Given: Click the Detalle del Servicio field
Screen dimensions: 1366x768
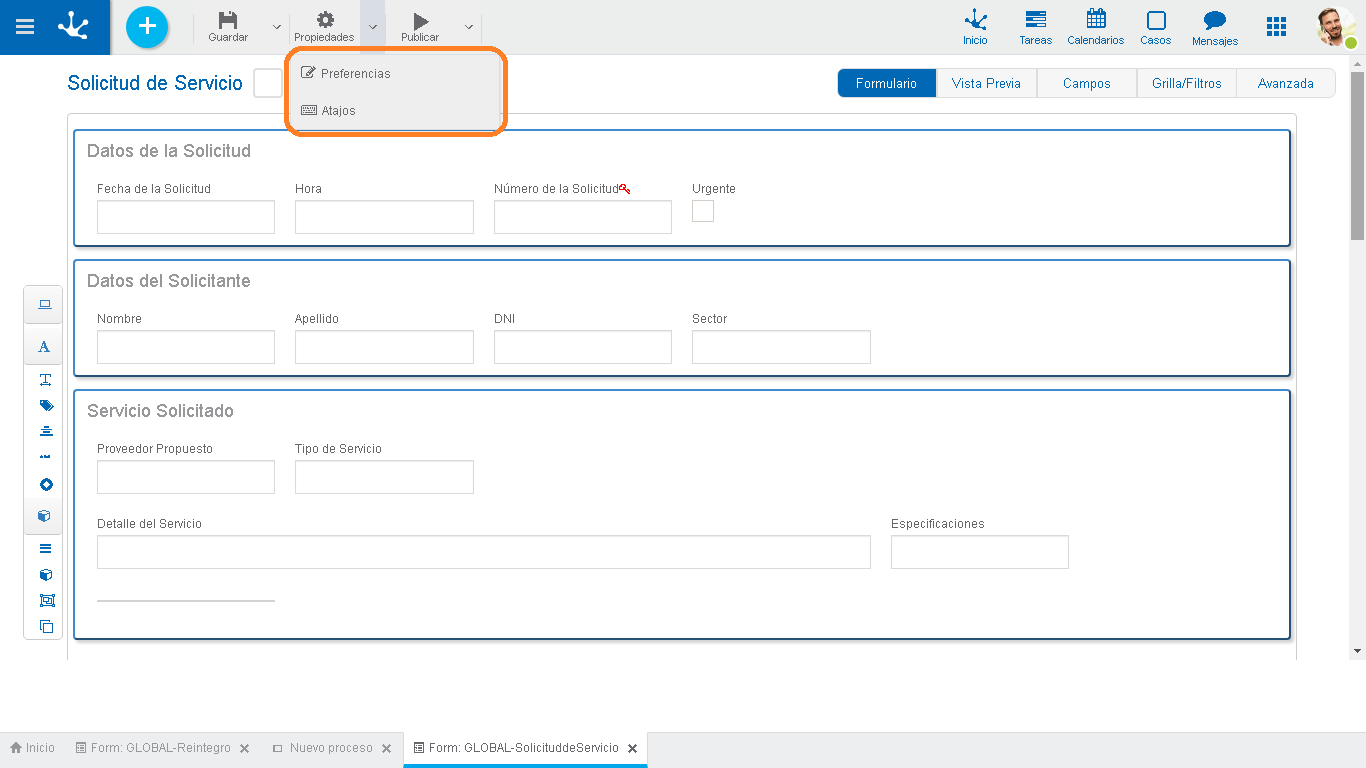Looking at the screenshot, I should 484,552.
